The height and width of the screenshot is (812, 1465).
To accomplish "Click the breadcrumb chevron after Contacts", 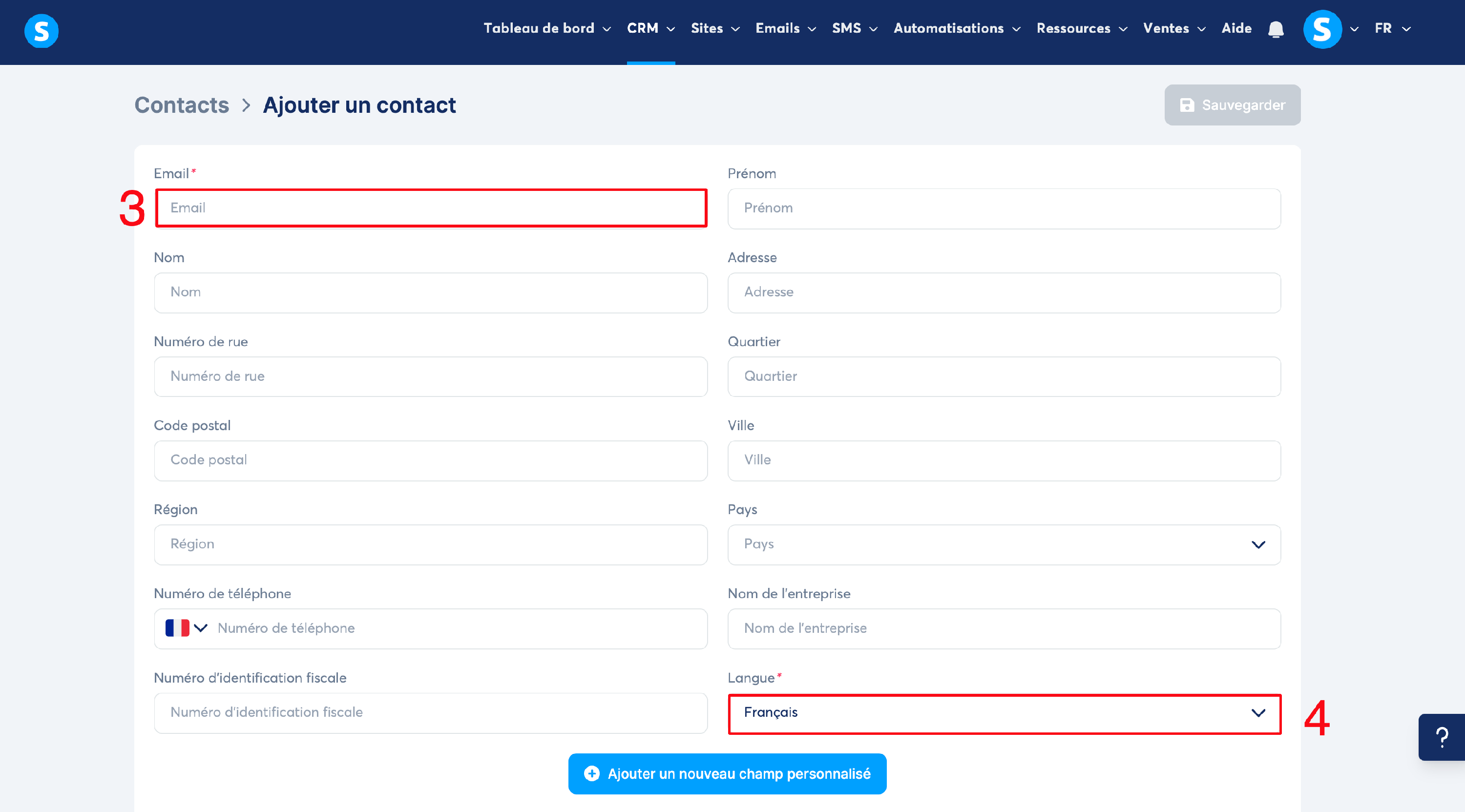I will [246, 105].
